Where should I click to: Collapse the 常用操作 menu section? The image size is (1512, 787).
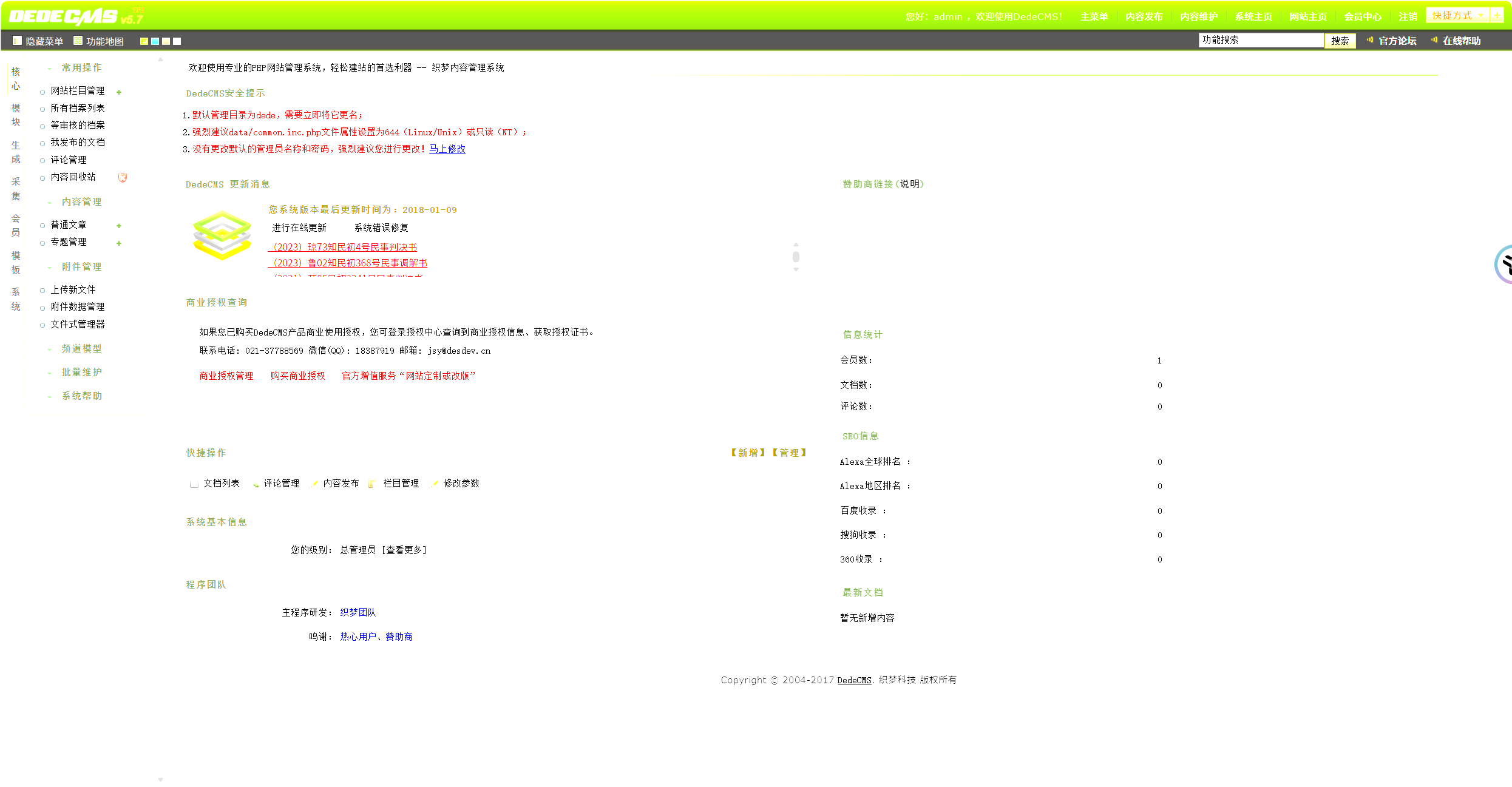pos(81,67)
